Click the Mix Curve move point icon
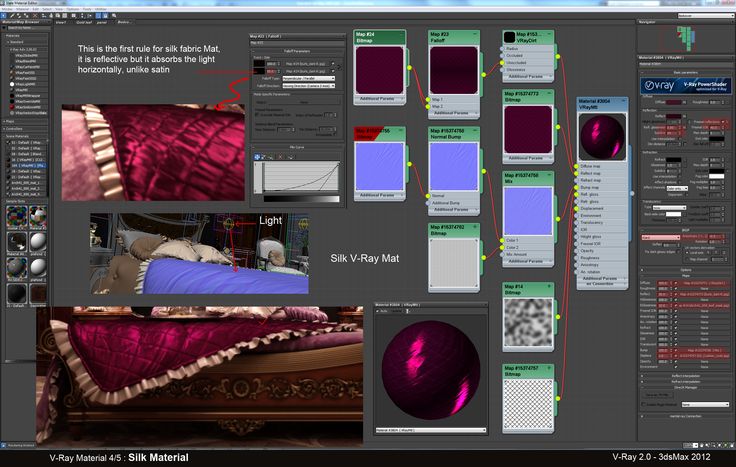Viewport: 736px width, 467px height. pyautogui.click(x=257, y=157)
